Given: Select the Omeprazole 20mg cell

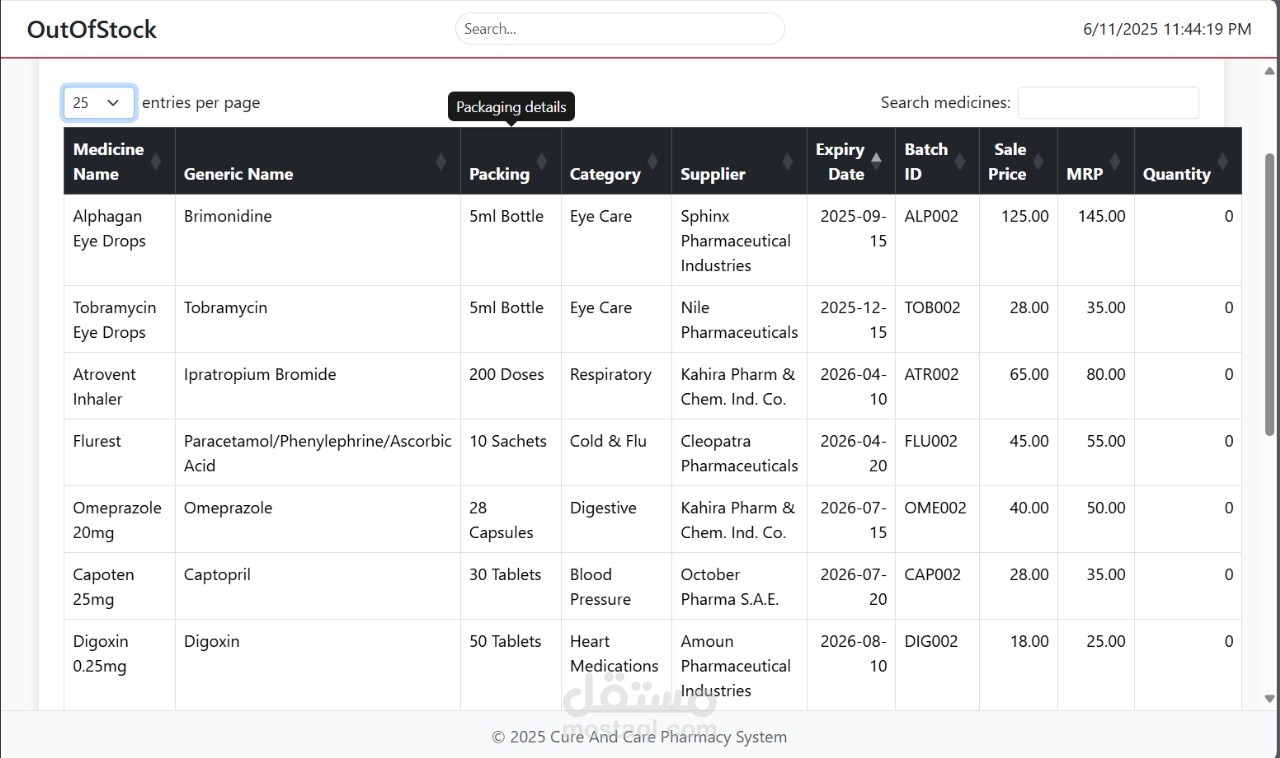Looking at the screenshot, I should tap(119, 519).
